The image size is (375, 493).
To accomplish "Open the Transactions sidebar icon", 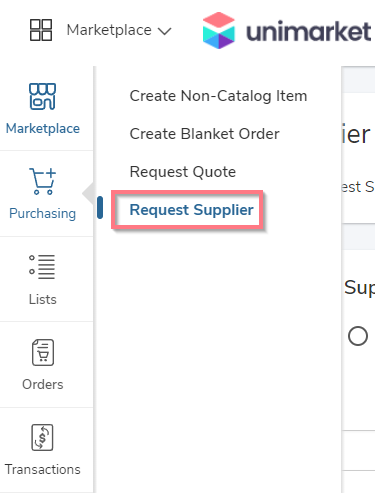I will 42,437.
